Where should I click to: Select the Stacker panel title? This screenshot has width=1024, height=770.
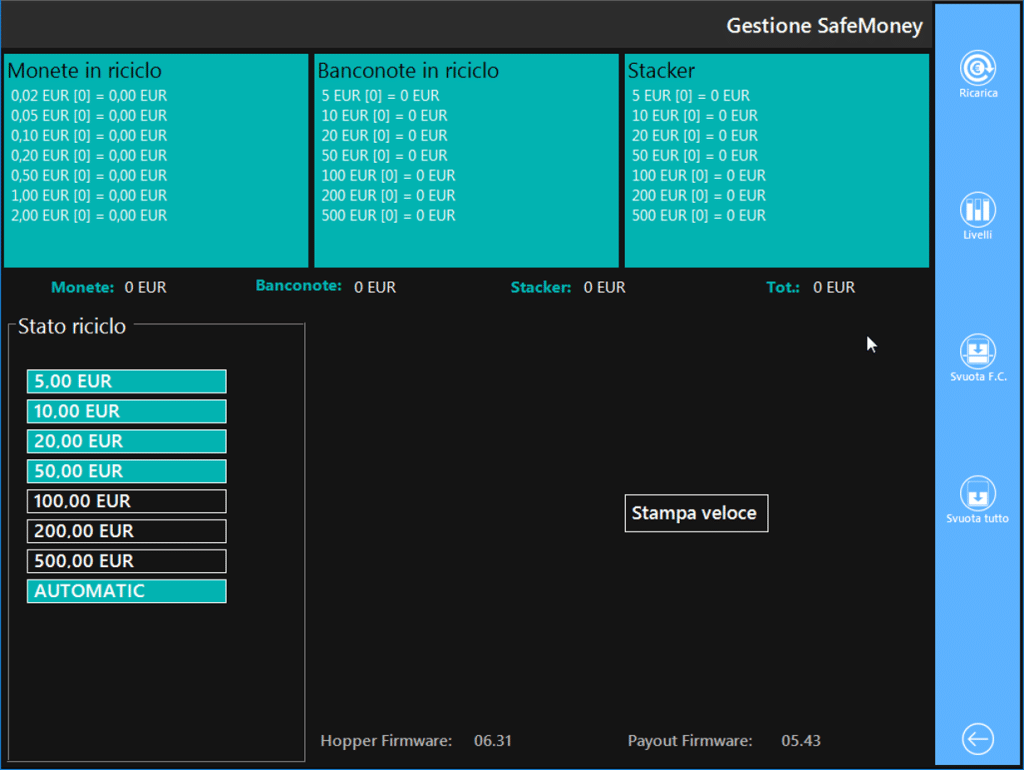[x=661, y=71]
